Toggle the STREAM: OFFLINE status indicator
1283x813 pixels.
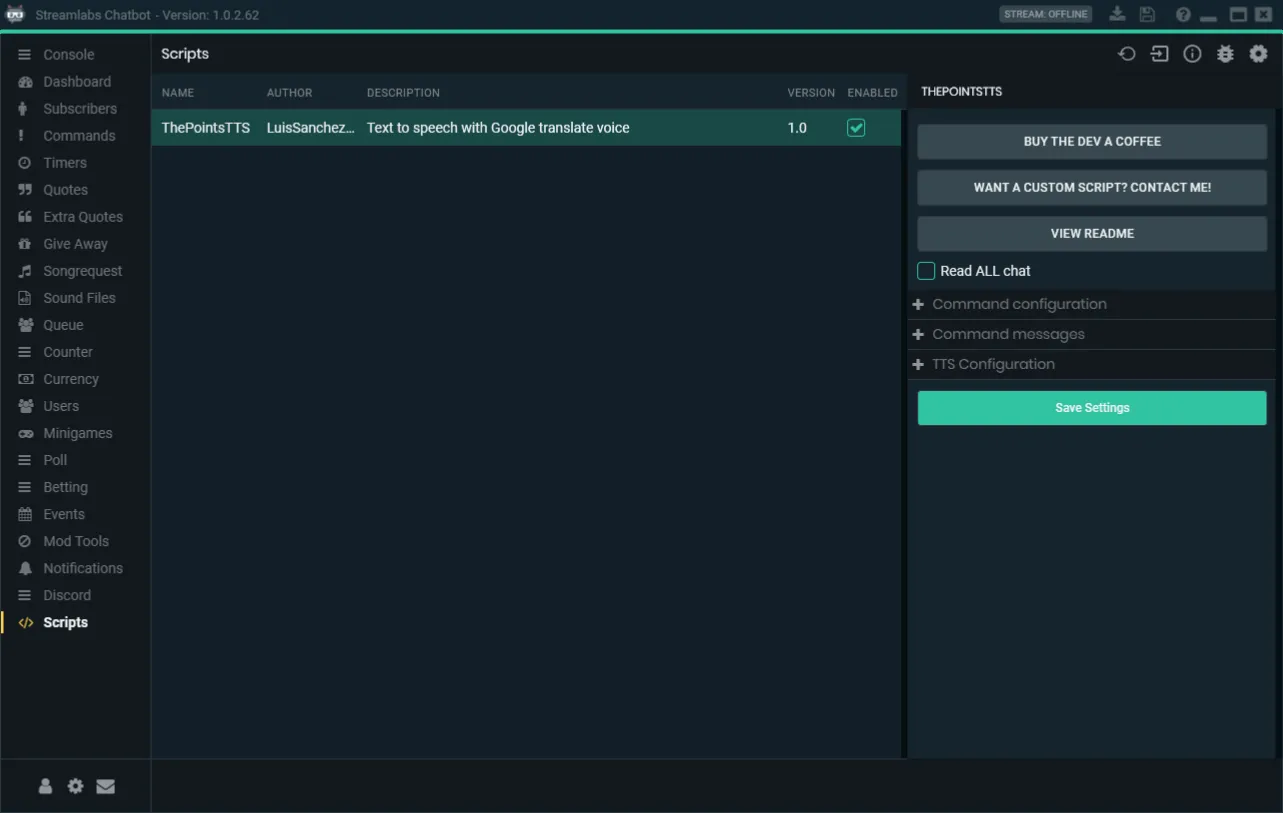tap(1046, 14)
